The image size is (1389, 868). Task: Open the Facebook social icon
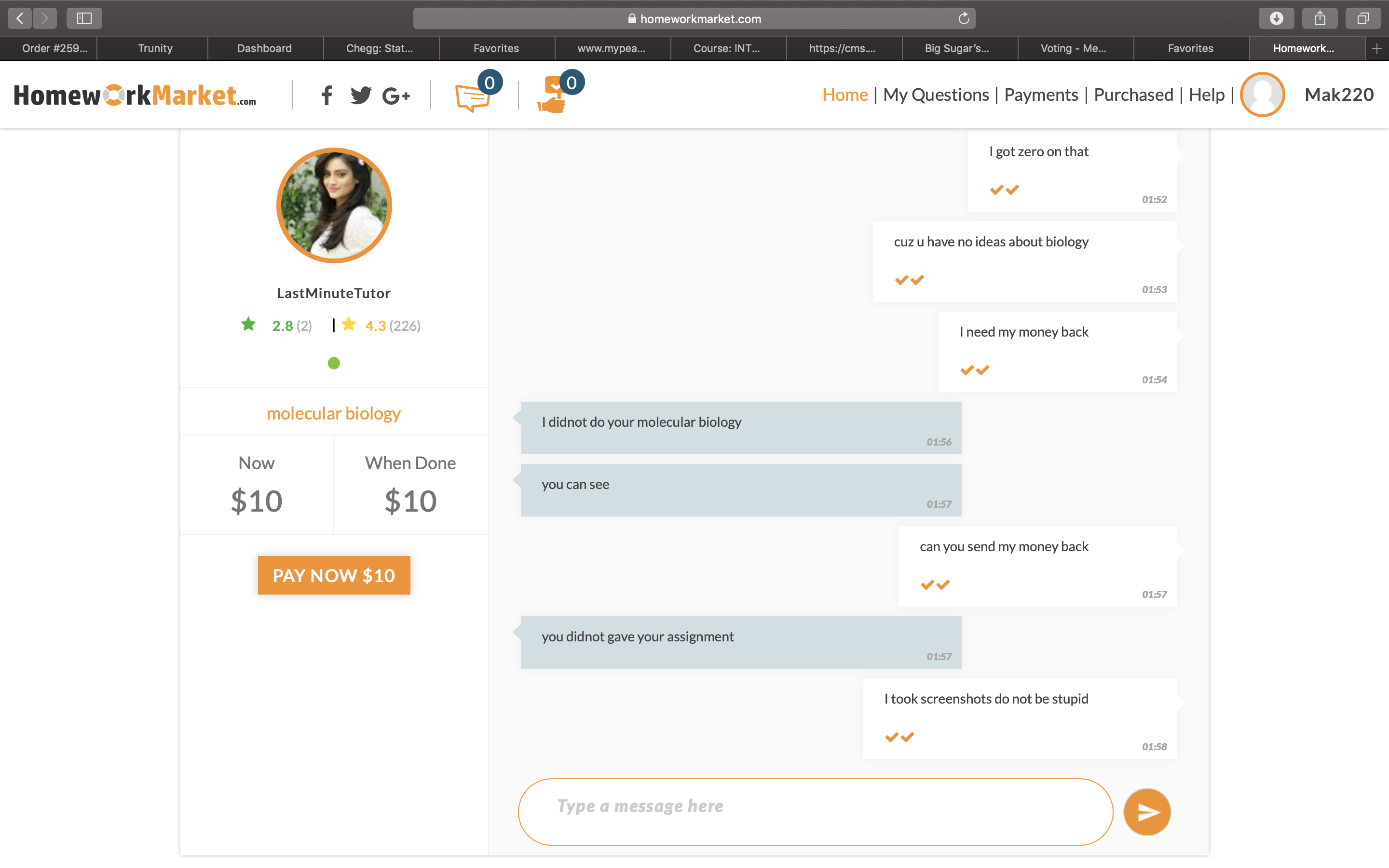coord(327,95)
